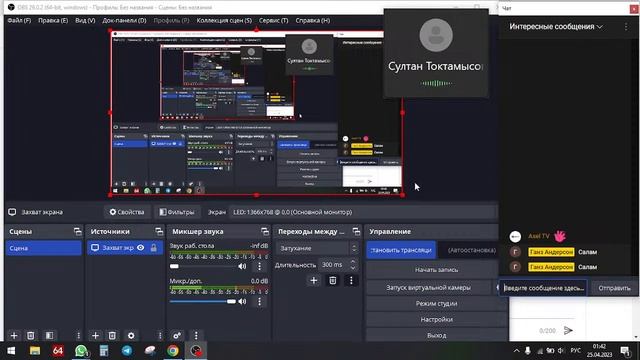Click Запуск виртуальной камеры button
The height and width of the screenshot is (360, 640).
point(429,288)
